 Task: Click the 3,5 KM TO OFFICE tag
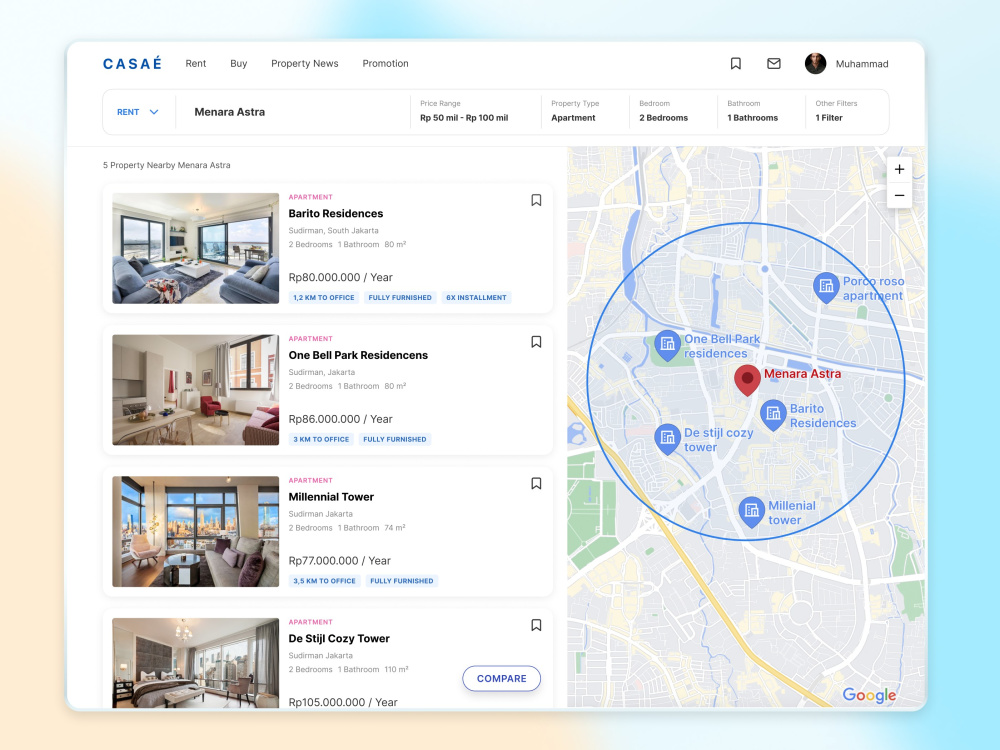click(324, 581)
